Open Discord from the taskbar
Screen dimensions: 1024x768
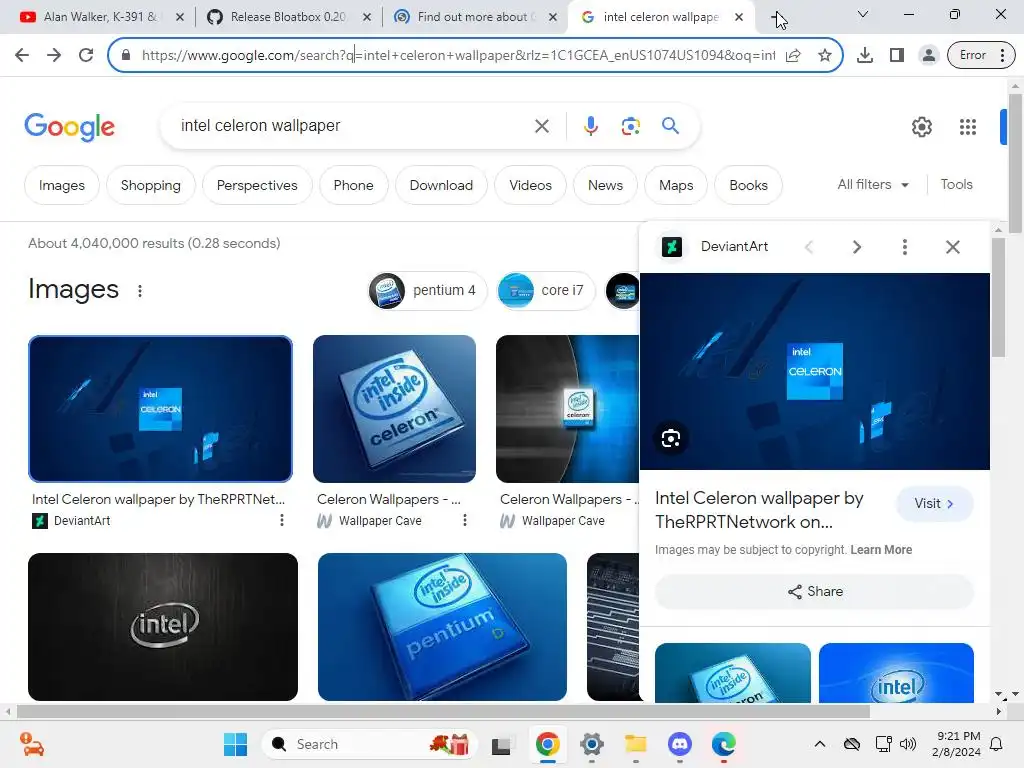(x=679, y=744)
